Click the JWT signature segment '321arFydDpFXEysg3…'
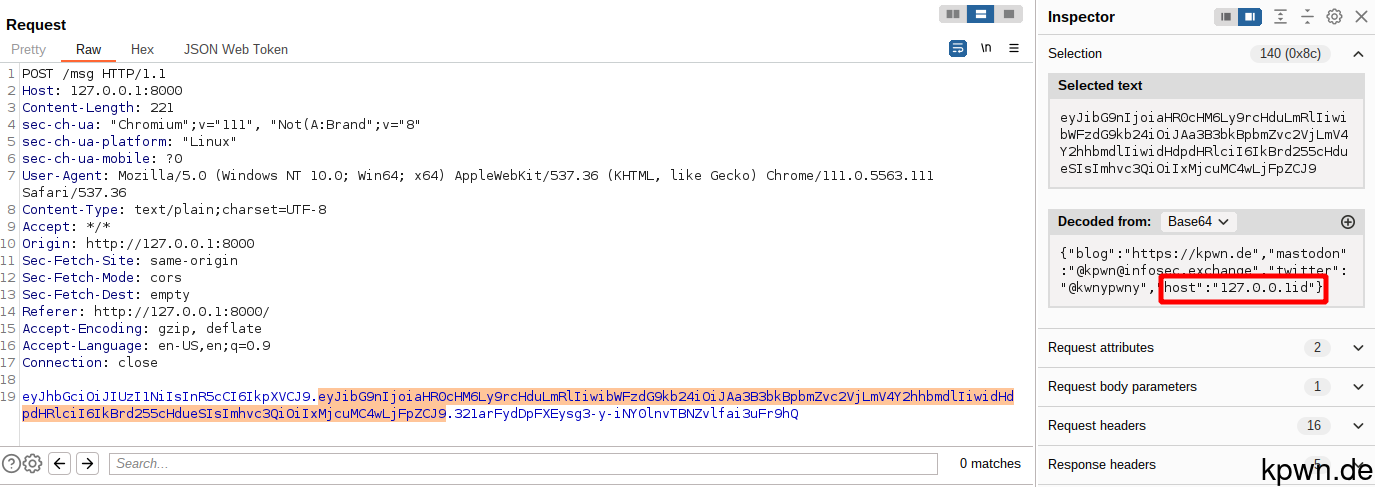The image size is (1375, 487). [x=627, y=414]
